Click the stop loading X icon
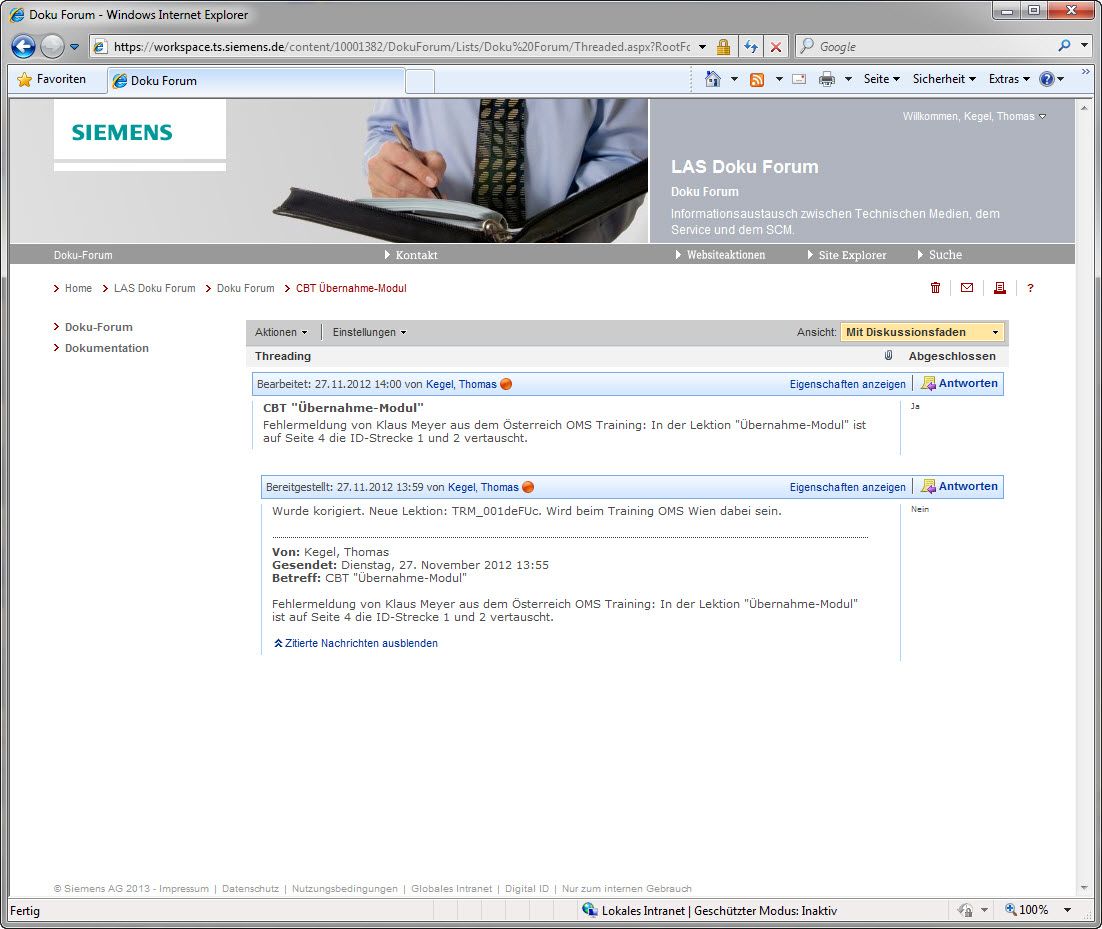 (x=775, y=46)
